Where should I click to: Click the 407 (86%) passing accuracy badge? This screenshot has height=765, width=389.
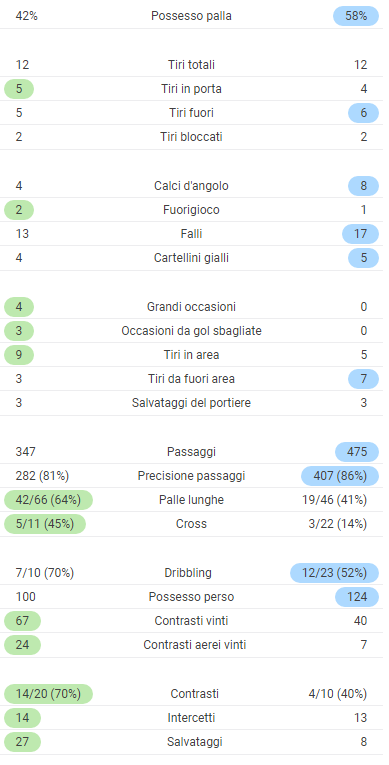[x=340, y=476]
